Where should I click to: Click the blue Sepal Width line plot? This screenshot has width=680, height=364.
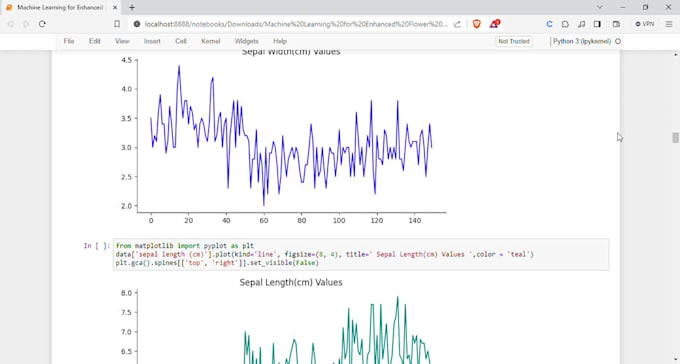click(291, 134)
